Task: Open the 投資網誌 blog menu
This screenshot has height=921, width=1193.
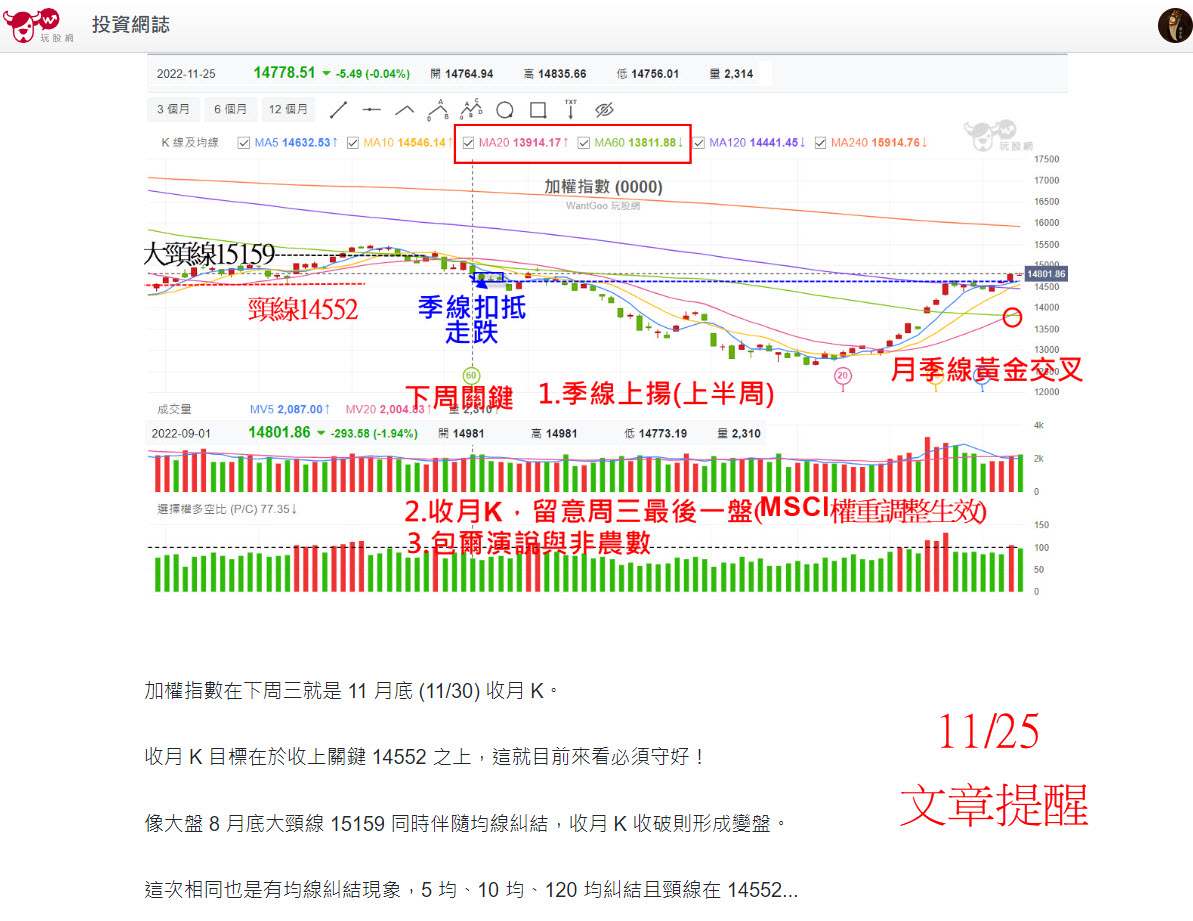Action: coord(131,24)
